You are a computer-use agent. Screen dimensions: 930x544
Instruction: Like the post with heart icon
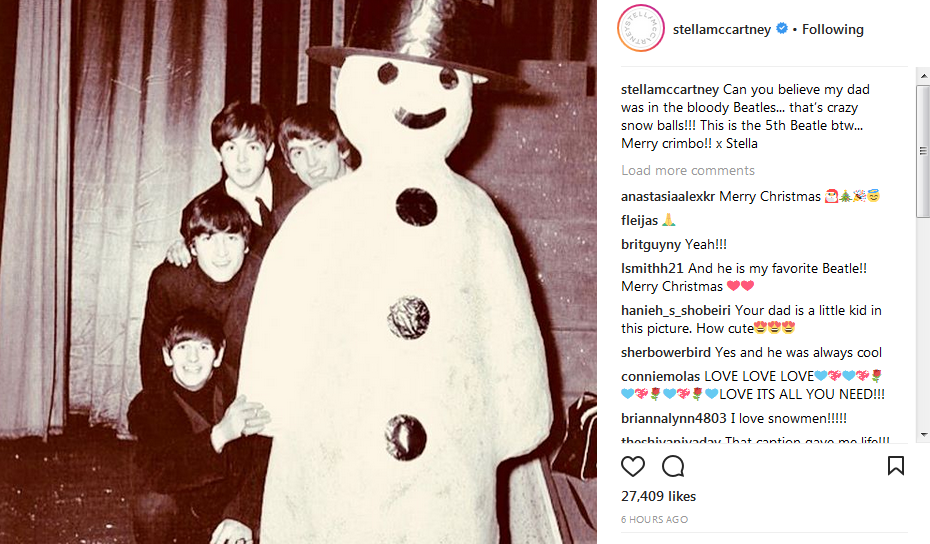pyautogui.click(x=632, y=466)
